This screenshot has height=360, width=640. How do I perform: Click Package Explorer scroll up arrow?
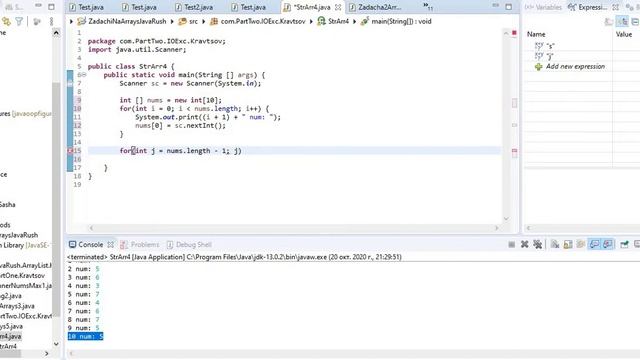click(x=56, y=33)
